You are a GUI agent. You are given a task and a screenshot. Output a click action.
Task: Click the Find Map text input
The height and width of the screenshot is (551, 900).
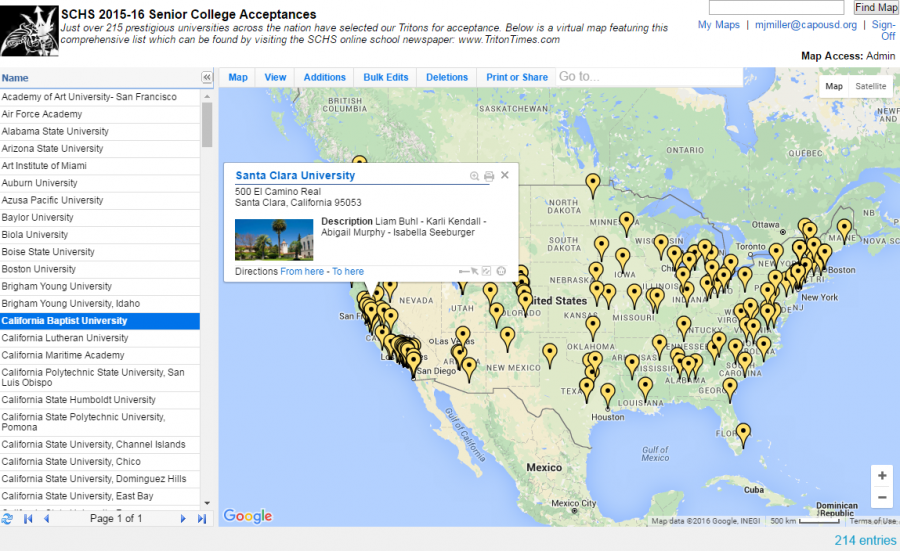[x=776, y=7]
